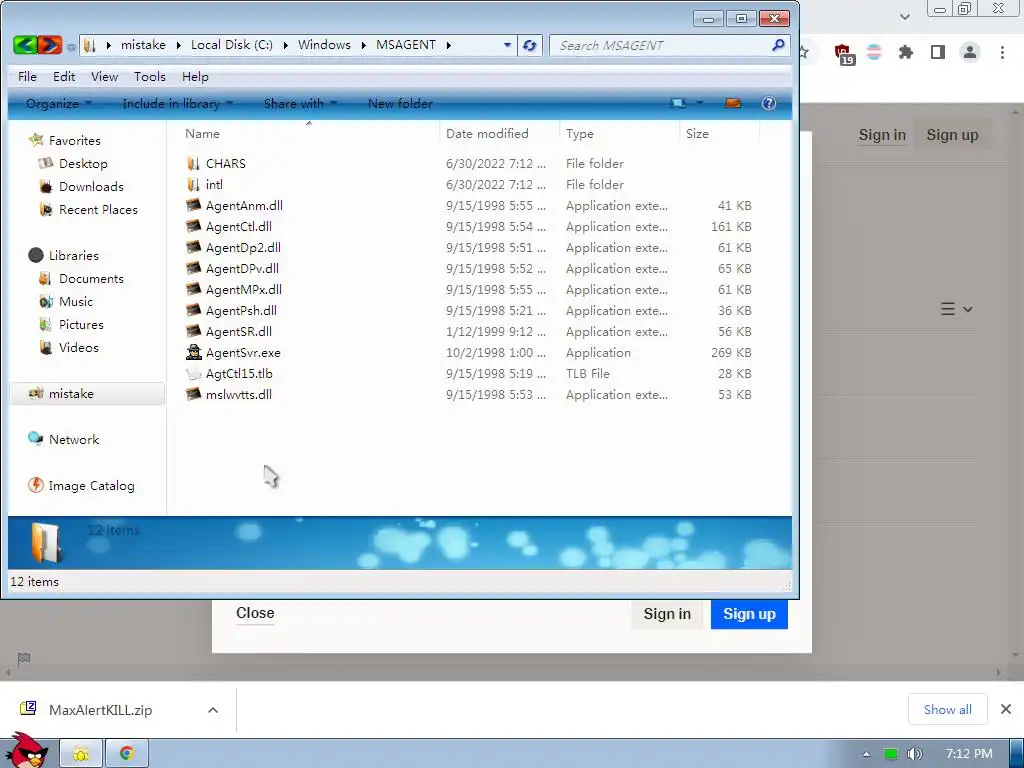Sort by the Type column header
This screenshot has height=768, width=1024.
point(580,133)
